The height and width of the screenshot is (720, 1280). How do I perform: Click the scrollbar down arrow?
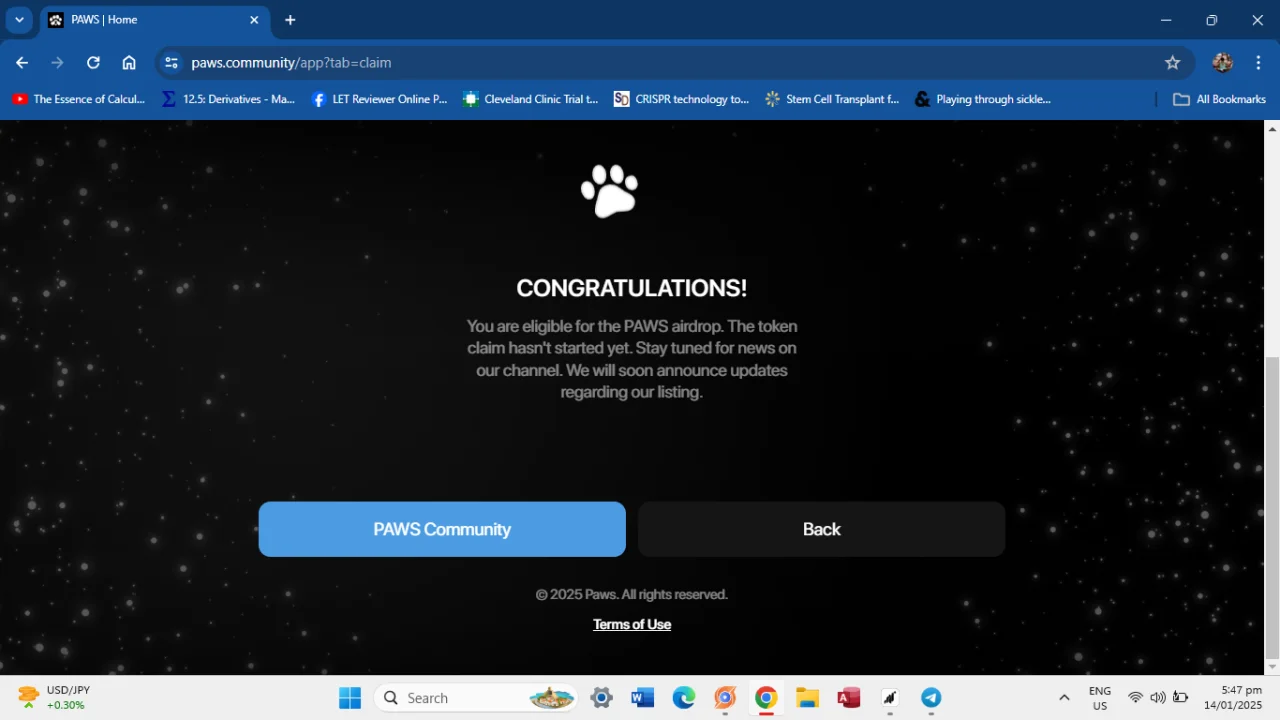pyautogui.click(x=1272, y=667)
